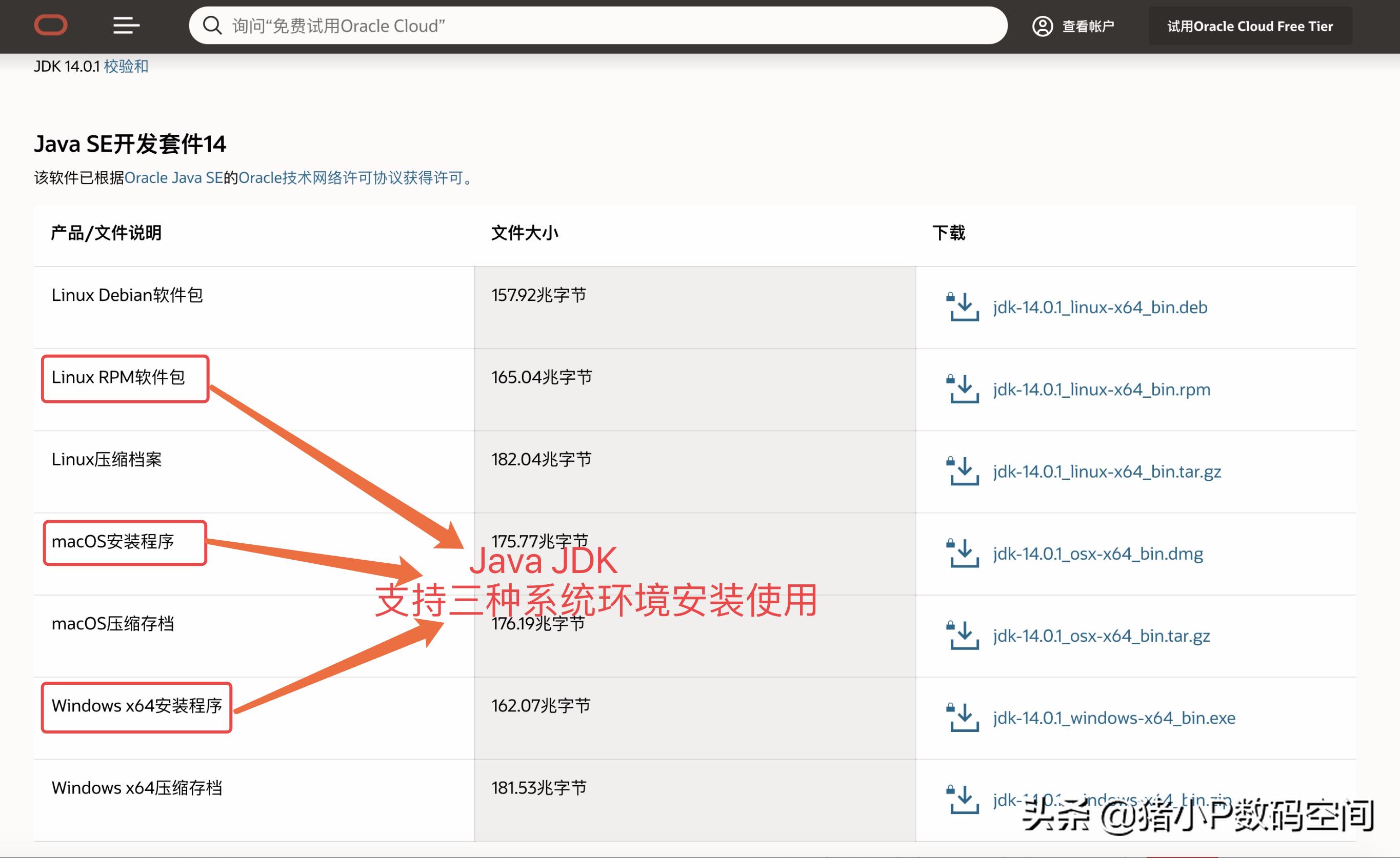The height and width of the screenshot is (858, 1400).
Task: Click the download icon for jdk-14.0.1_linux-x64_bin.rpm
Action: [964, 389]
